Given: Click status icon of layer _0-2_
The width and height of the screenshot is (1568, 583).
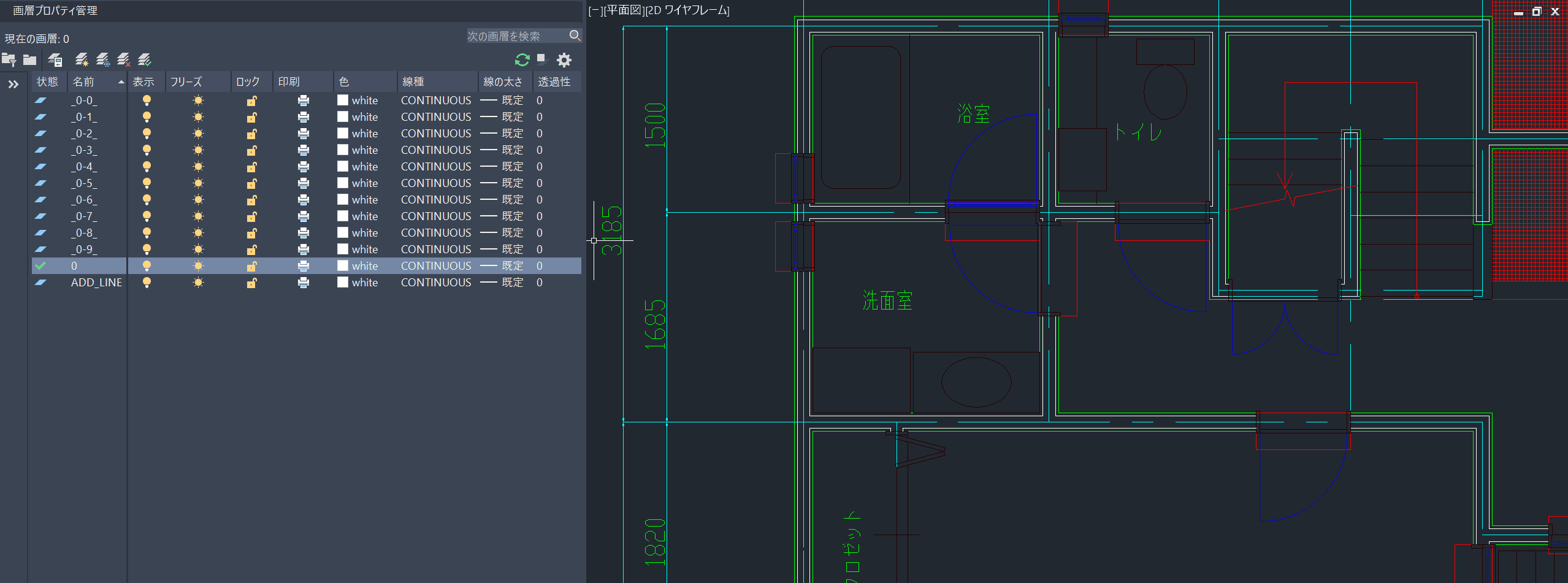Looking at the screenshot, I should coord(40,133).
